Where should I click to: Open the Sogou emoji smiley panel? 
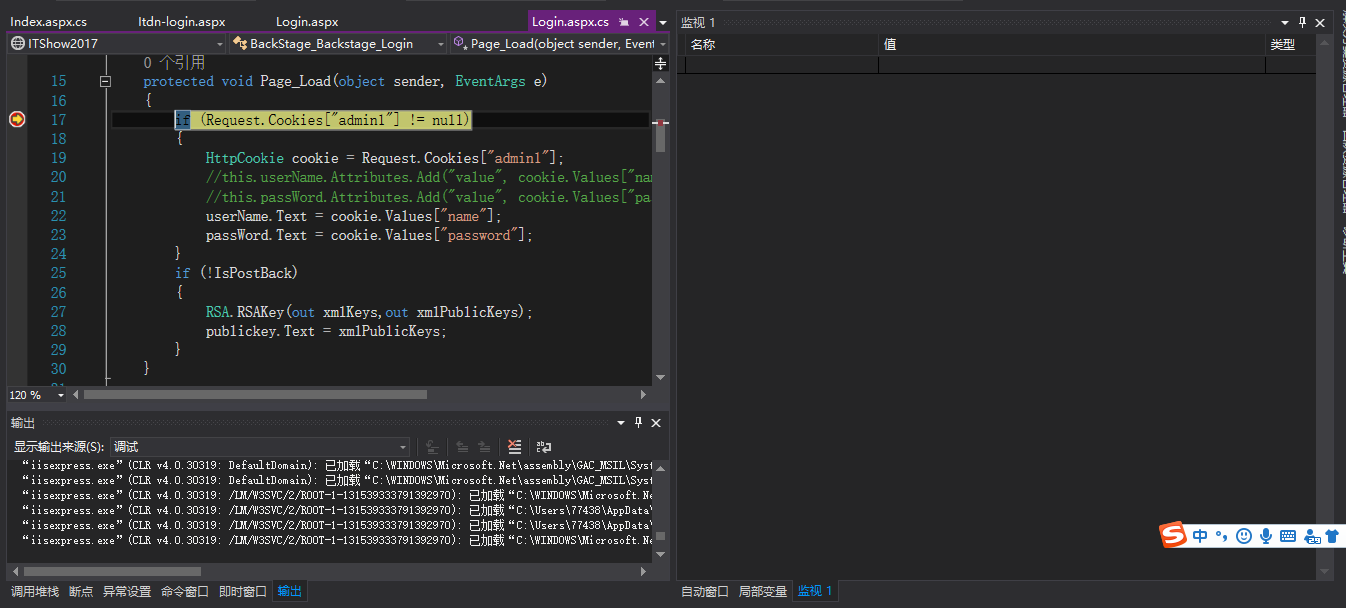(x=1244, y=536)
